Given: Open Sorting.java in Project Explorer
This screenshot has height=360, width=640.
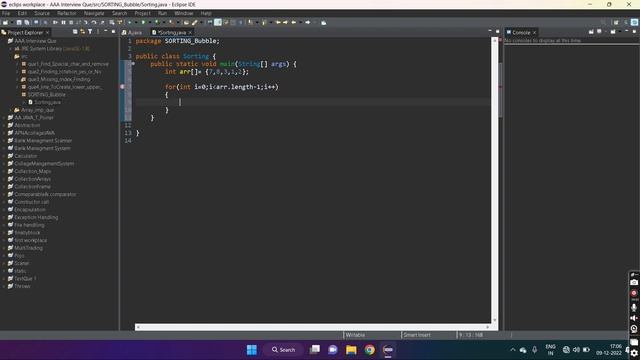Looking at the screenshot, I should point(47,102).
